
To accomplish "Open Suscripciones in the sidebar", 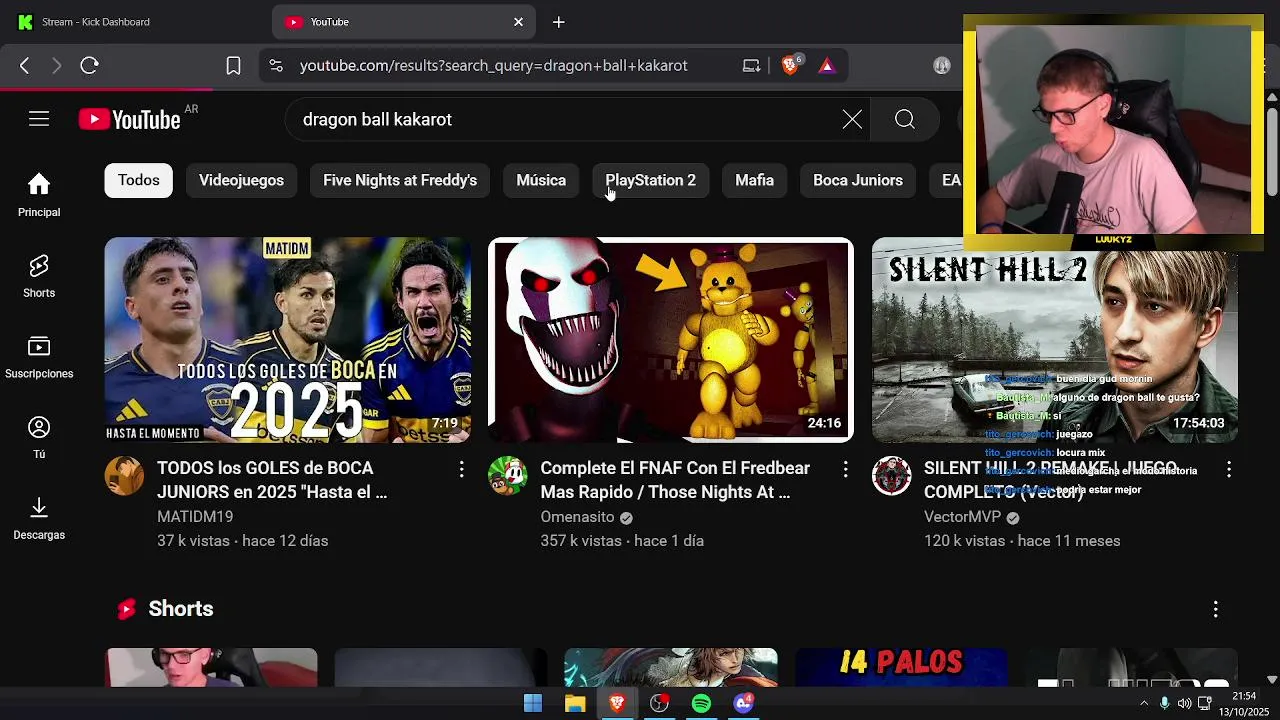I will 39,357.
